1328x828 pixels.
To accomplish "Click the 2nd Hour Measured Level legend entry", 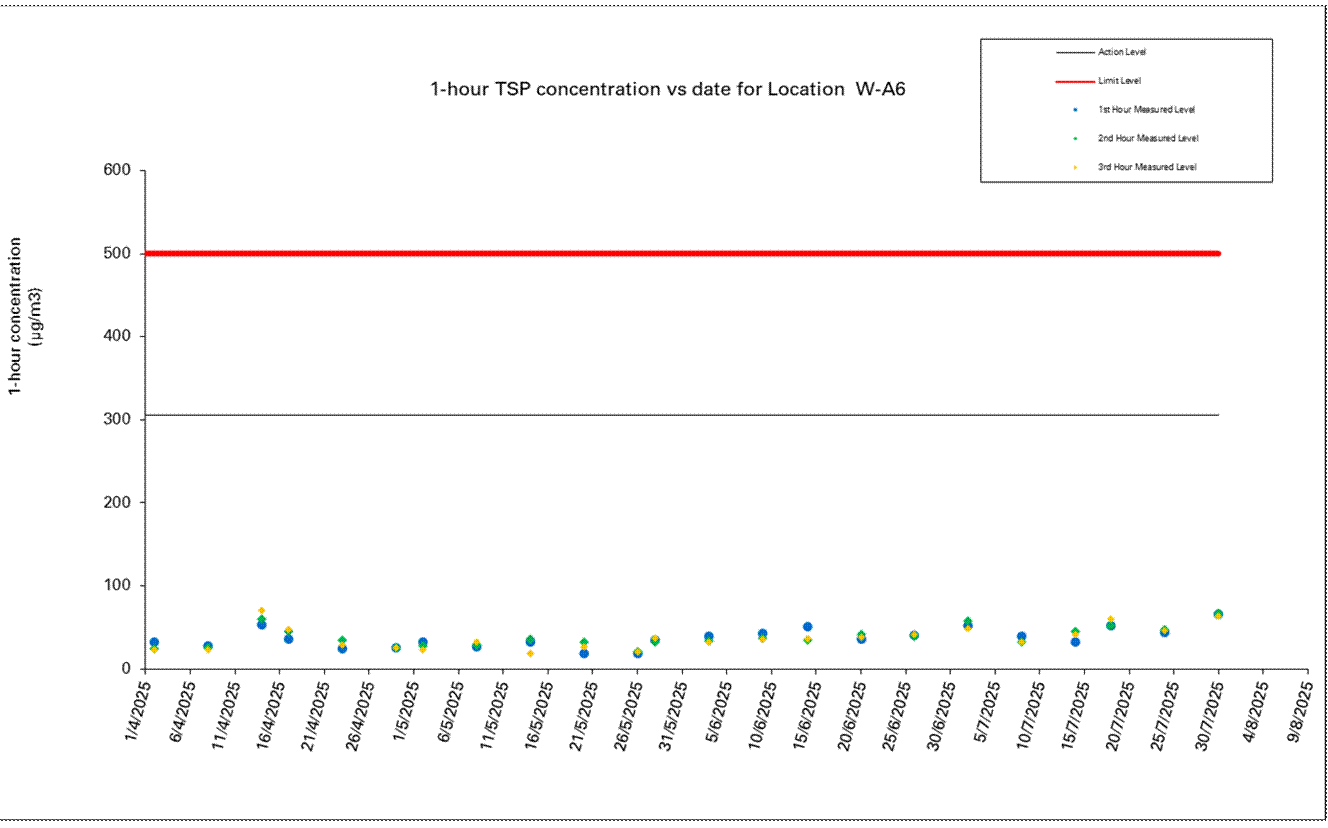I will point(1147,139).
